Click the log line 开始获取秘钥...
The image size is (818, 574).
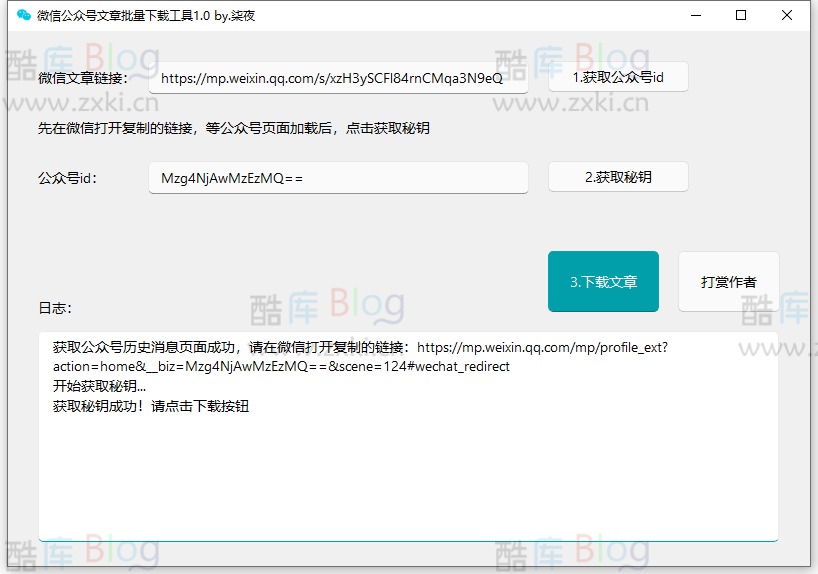pyautogui.click(x=99, y=386)
